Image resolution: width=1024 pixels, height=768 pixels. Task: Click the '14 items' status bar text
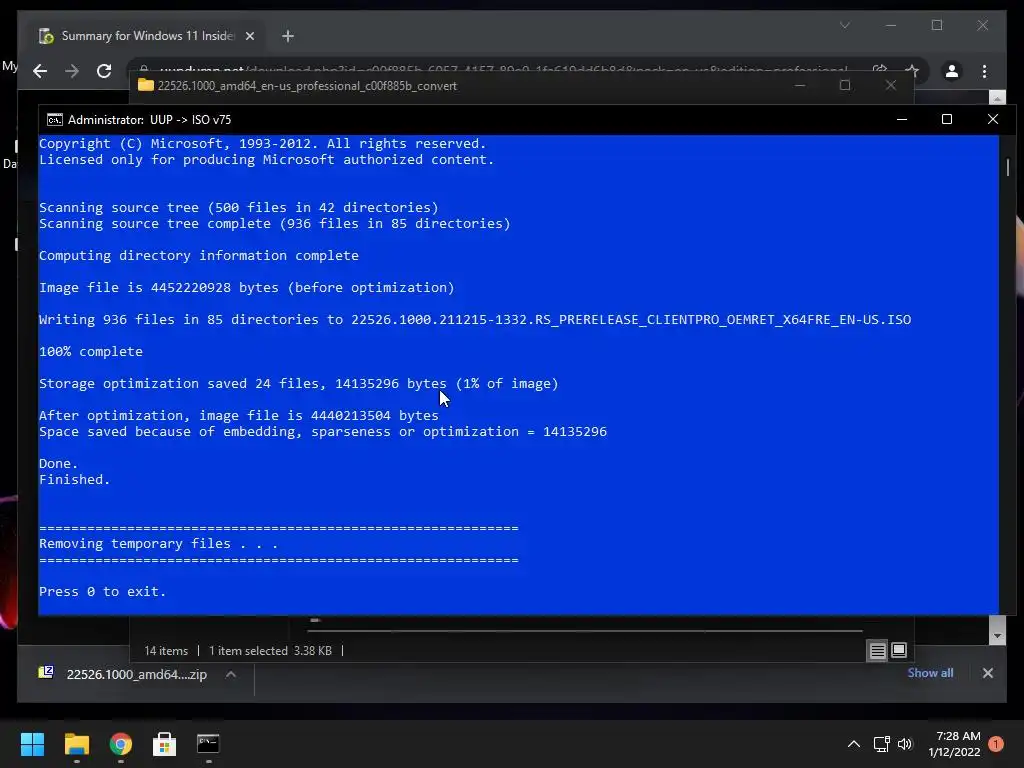[166, 650]
